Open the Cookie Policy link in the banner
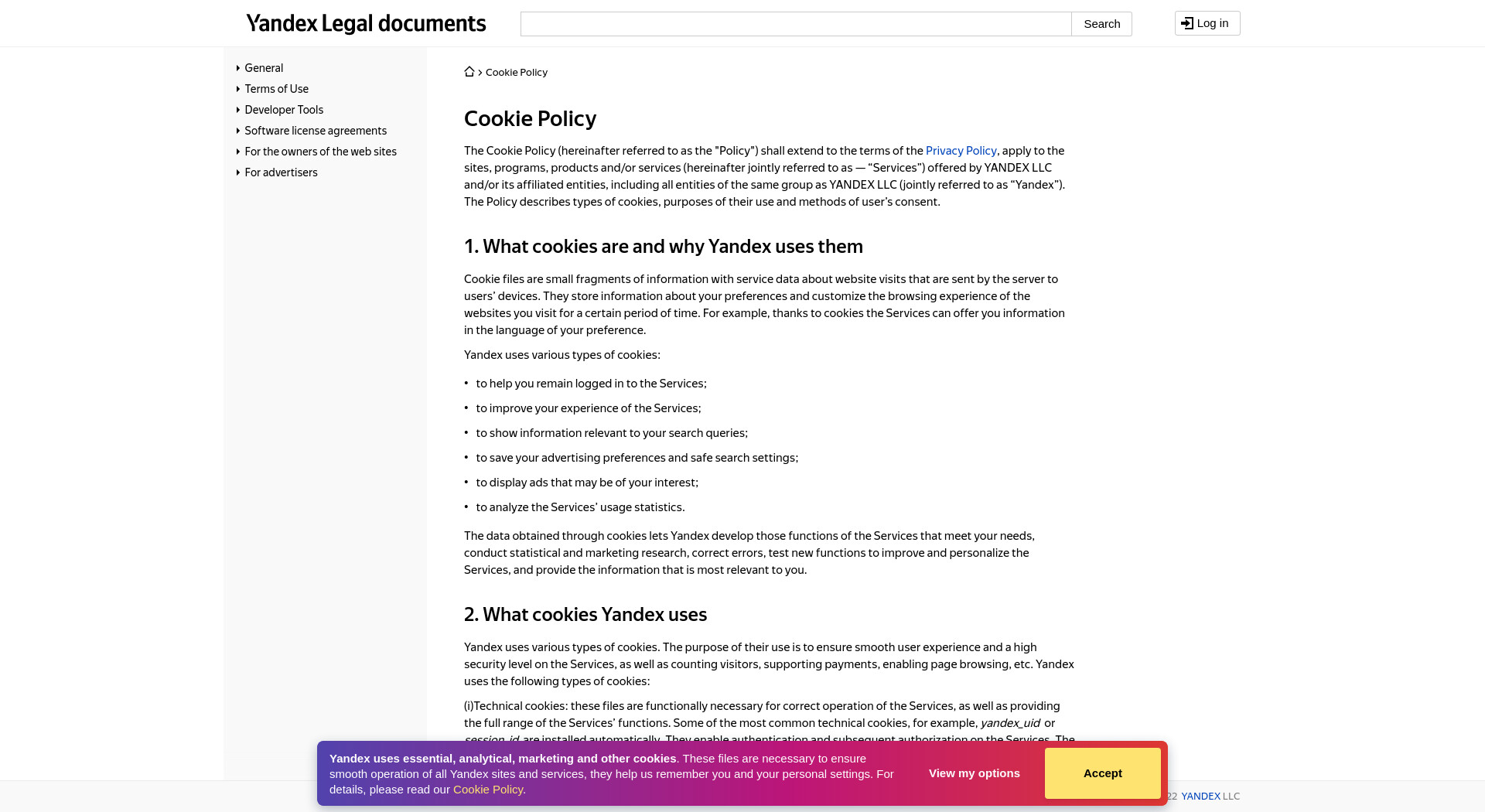This screenshot has width=1485, height=812. 488,790
